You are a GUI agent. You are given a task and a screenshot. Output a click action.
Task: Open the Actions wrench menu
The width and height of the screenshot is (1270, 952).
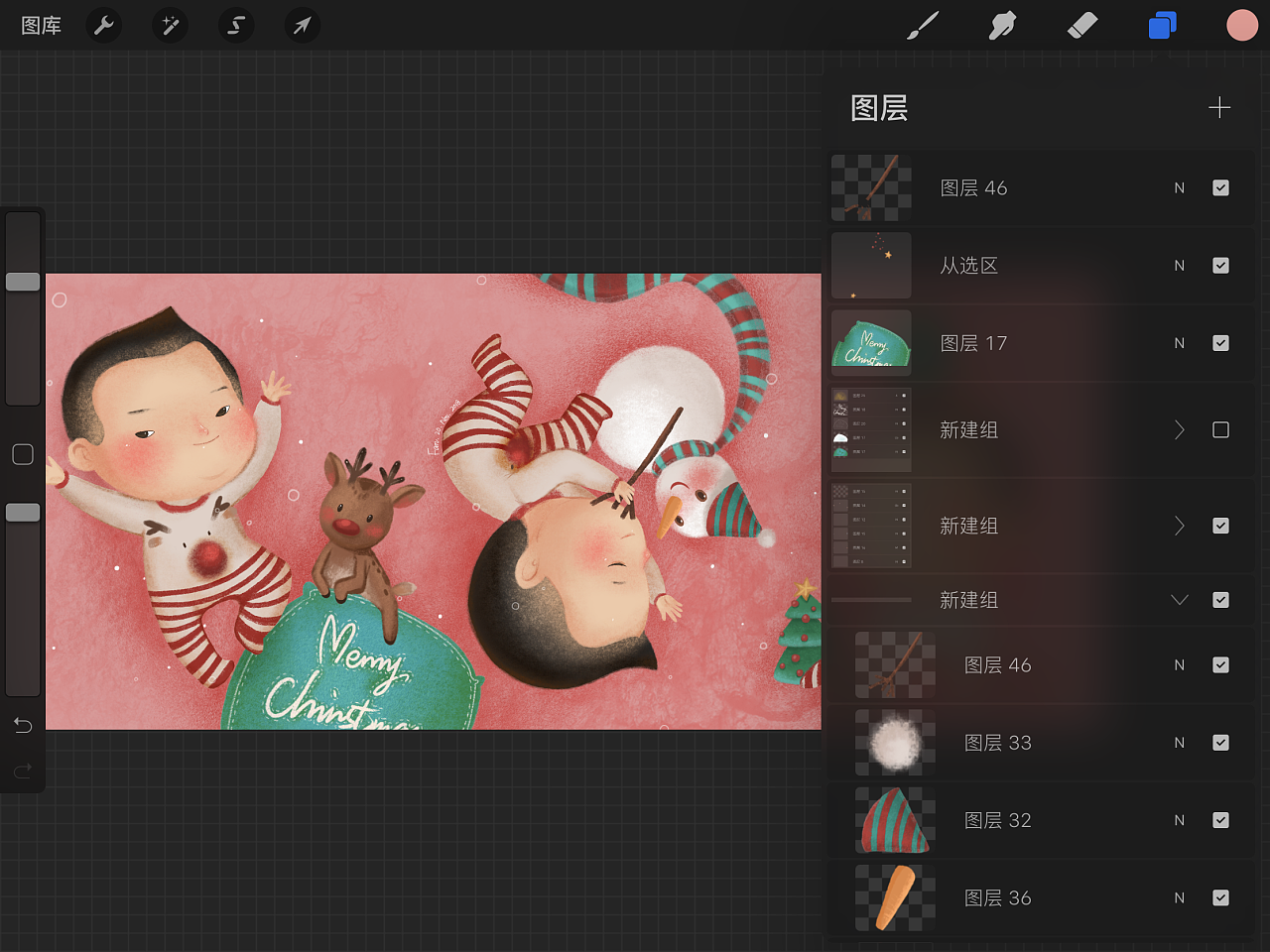pyautogui.click(x=104, y=25)
